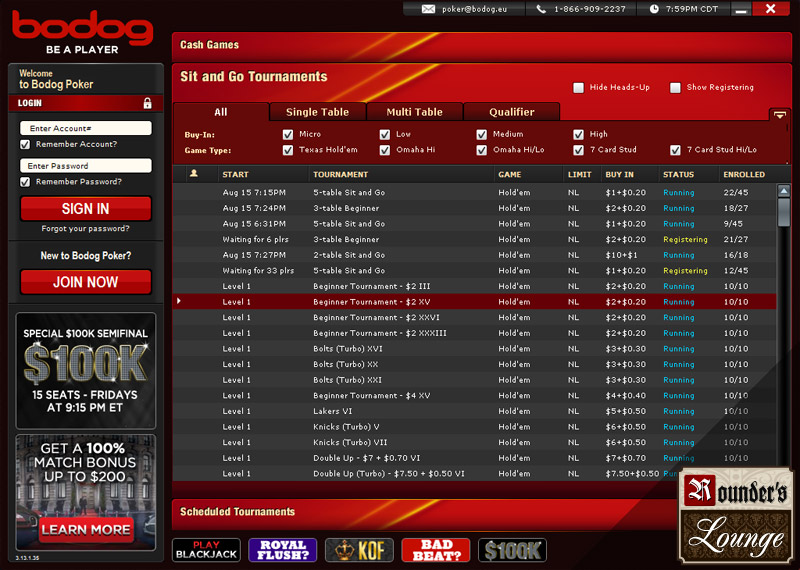Collapse the filter panel with the arrow button
Screen dimensions: 800x570
coord(780,115)
